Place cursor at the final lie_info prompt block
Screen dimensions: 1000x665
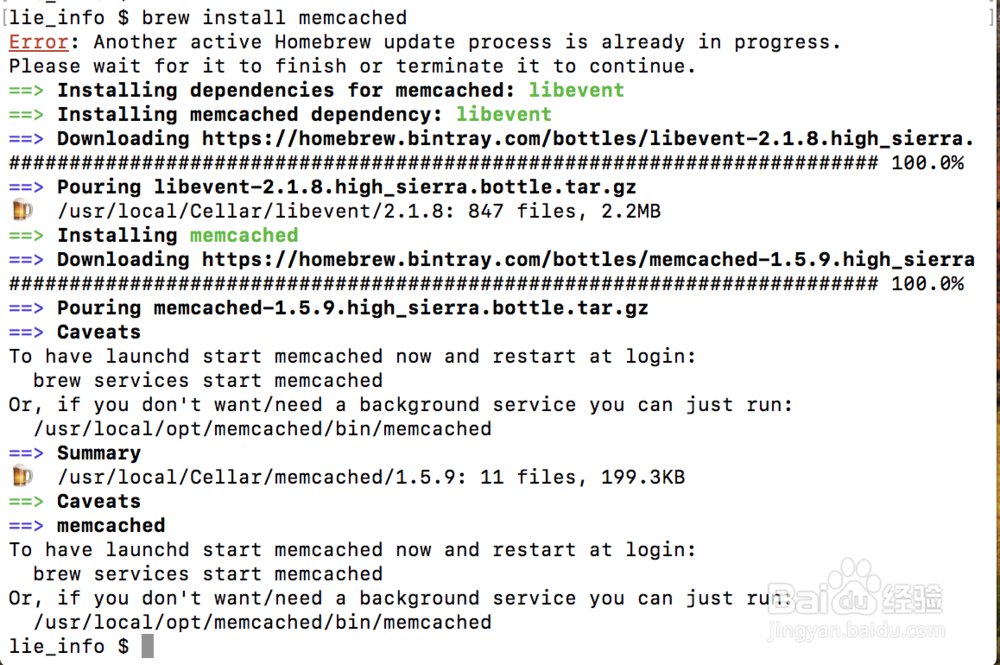[x=147, y=646]
